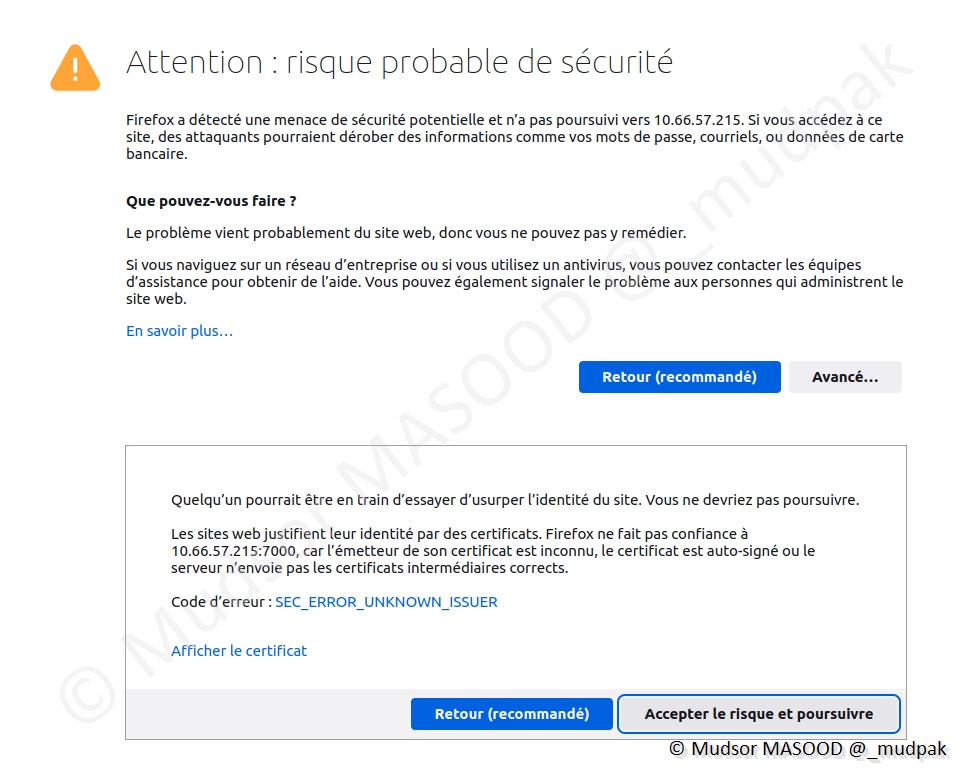Click the word "bancaire" in the first paragraph
968x770 pixels.
pos(156,155)
